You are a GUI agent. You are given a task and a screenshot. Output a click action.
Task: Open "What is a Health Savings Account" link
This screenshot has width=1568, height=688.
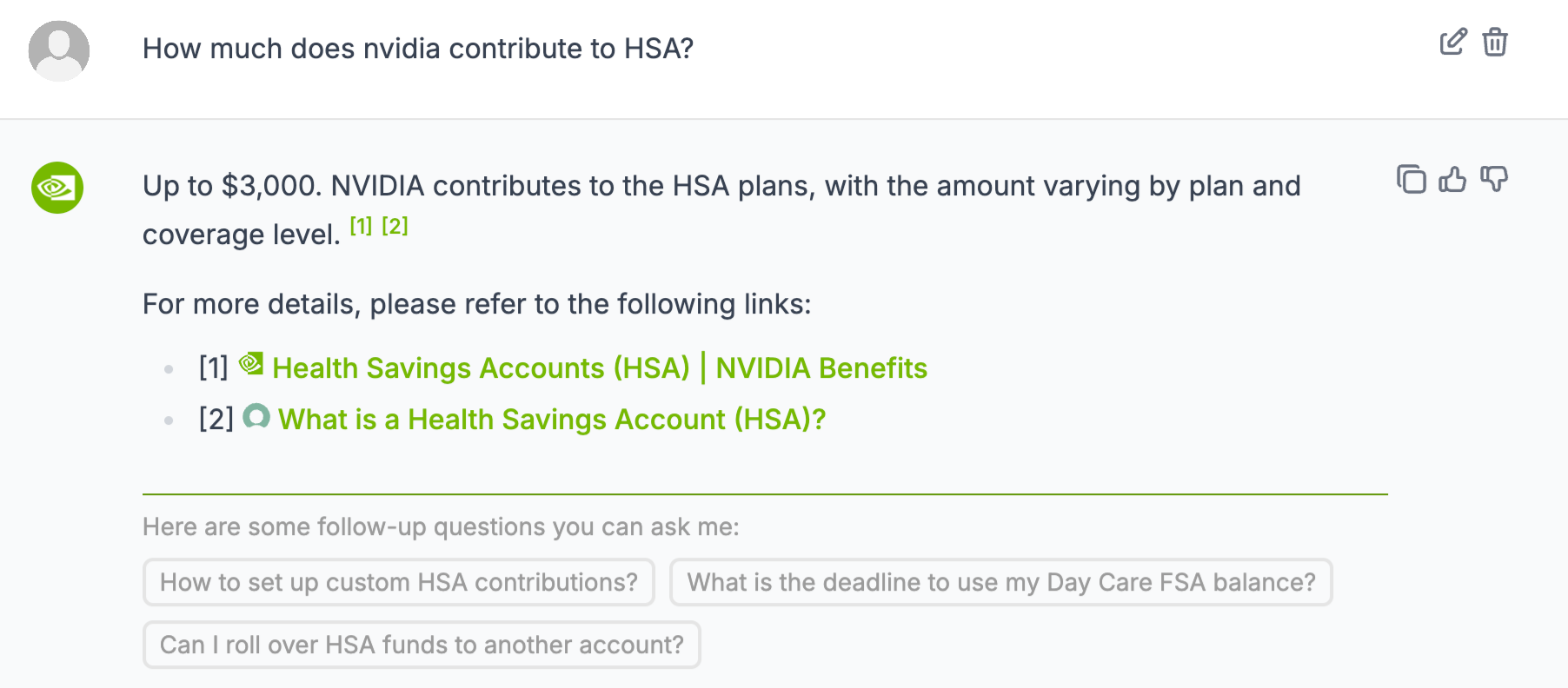552,420
